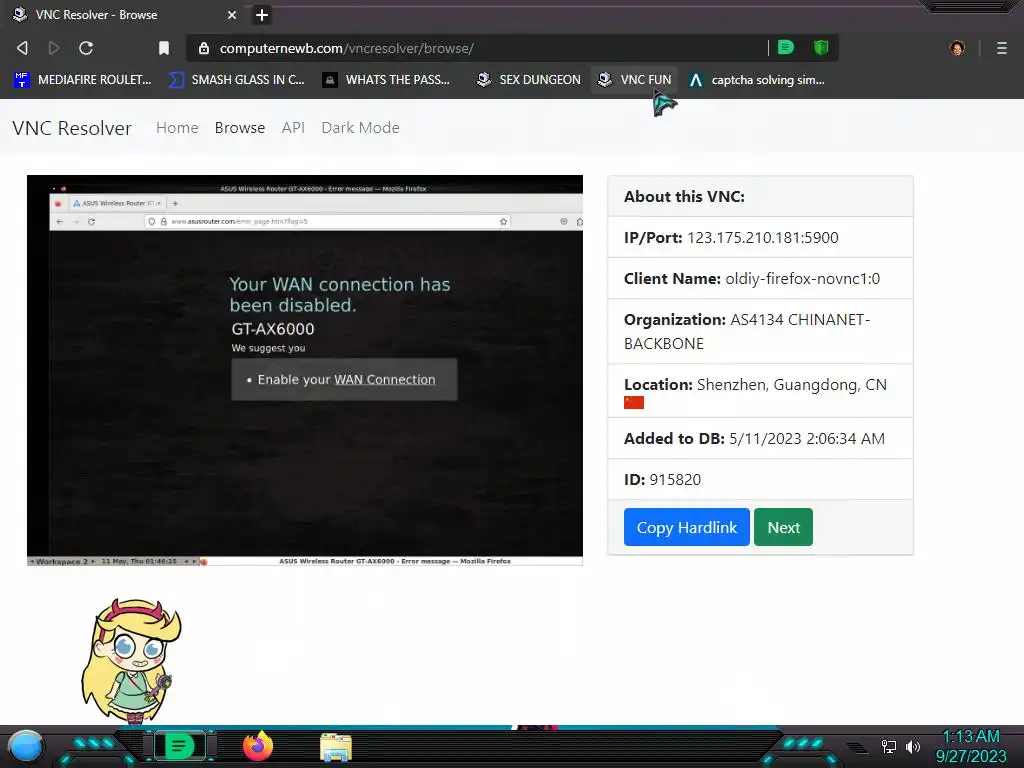Click the Added to DB date text

754,439
